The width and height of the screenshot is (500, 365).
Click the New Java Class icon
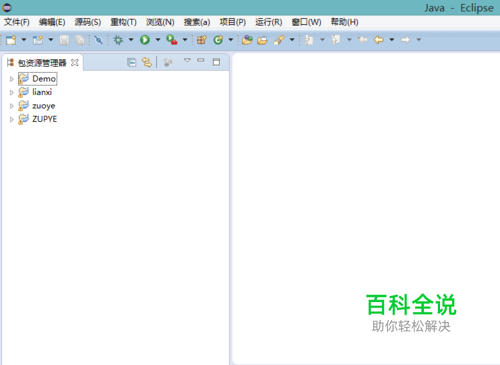218,40
